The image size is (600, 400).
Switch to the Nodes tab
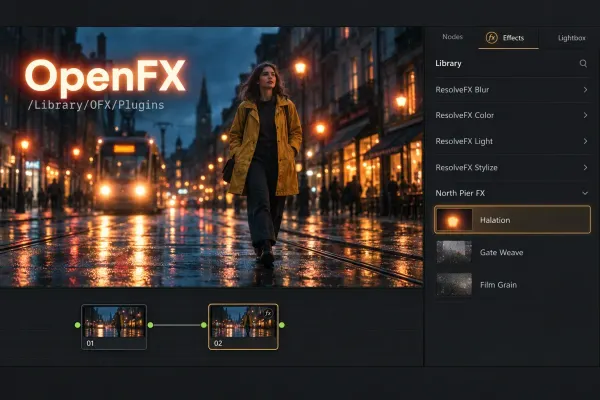pyautogui.click(x=452, y=37)
